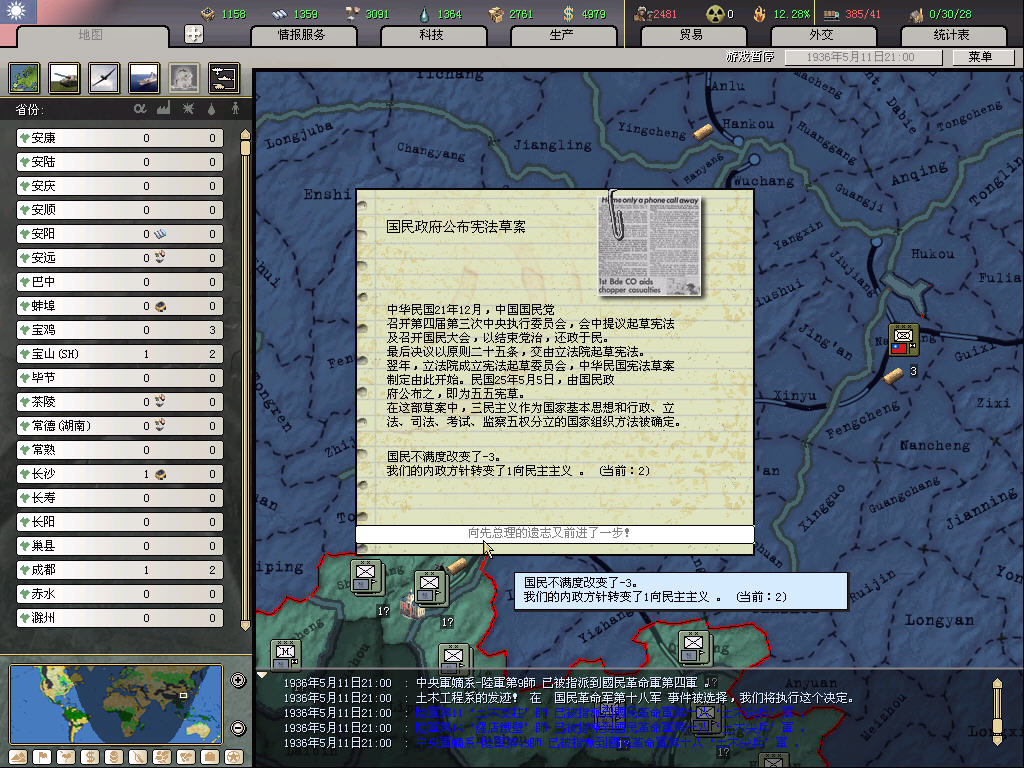Select province 成都 in the list
This screenshot has width=1024, height=768.
pyautogui.click(x=120, y=570)
